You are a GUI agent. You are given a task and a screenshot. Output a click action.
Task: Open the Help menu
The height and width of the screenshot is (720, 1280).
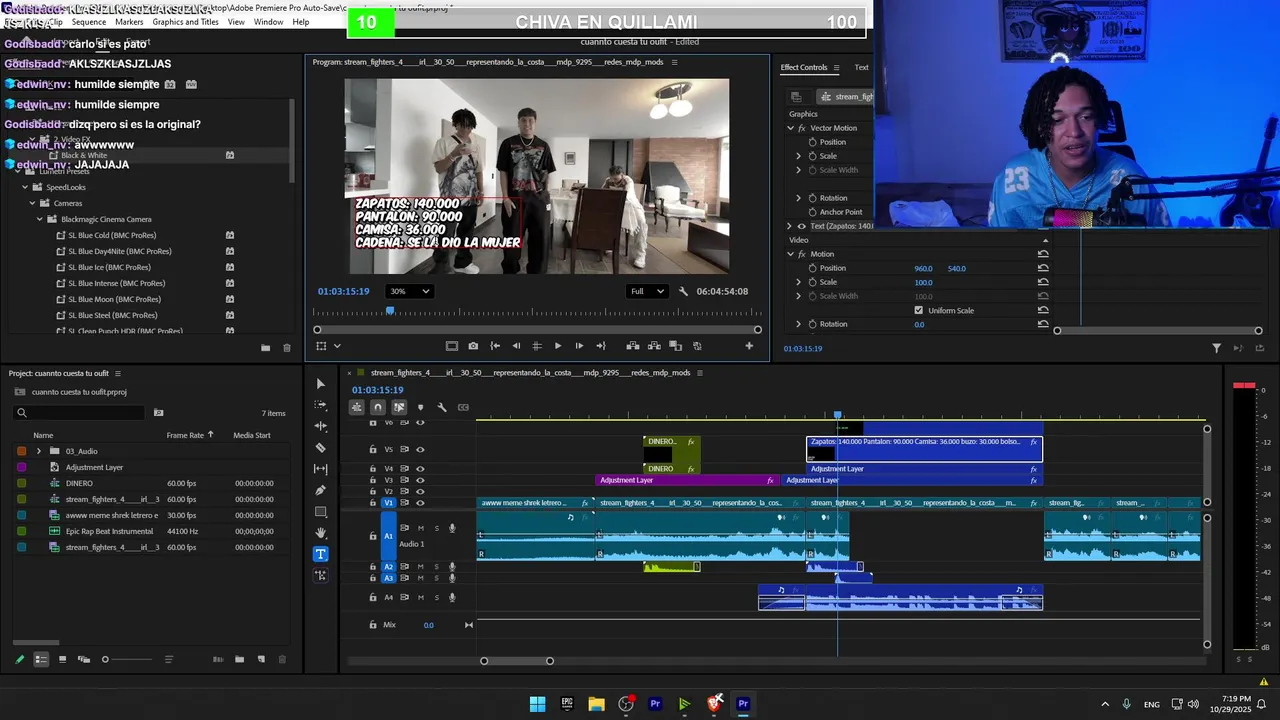[300, 22]
